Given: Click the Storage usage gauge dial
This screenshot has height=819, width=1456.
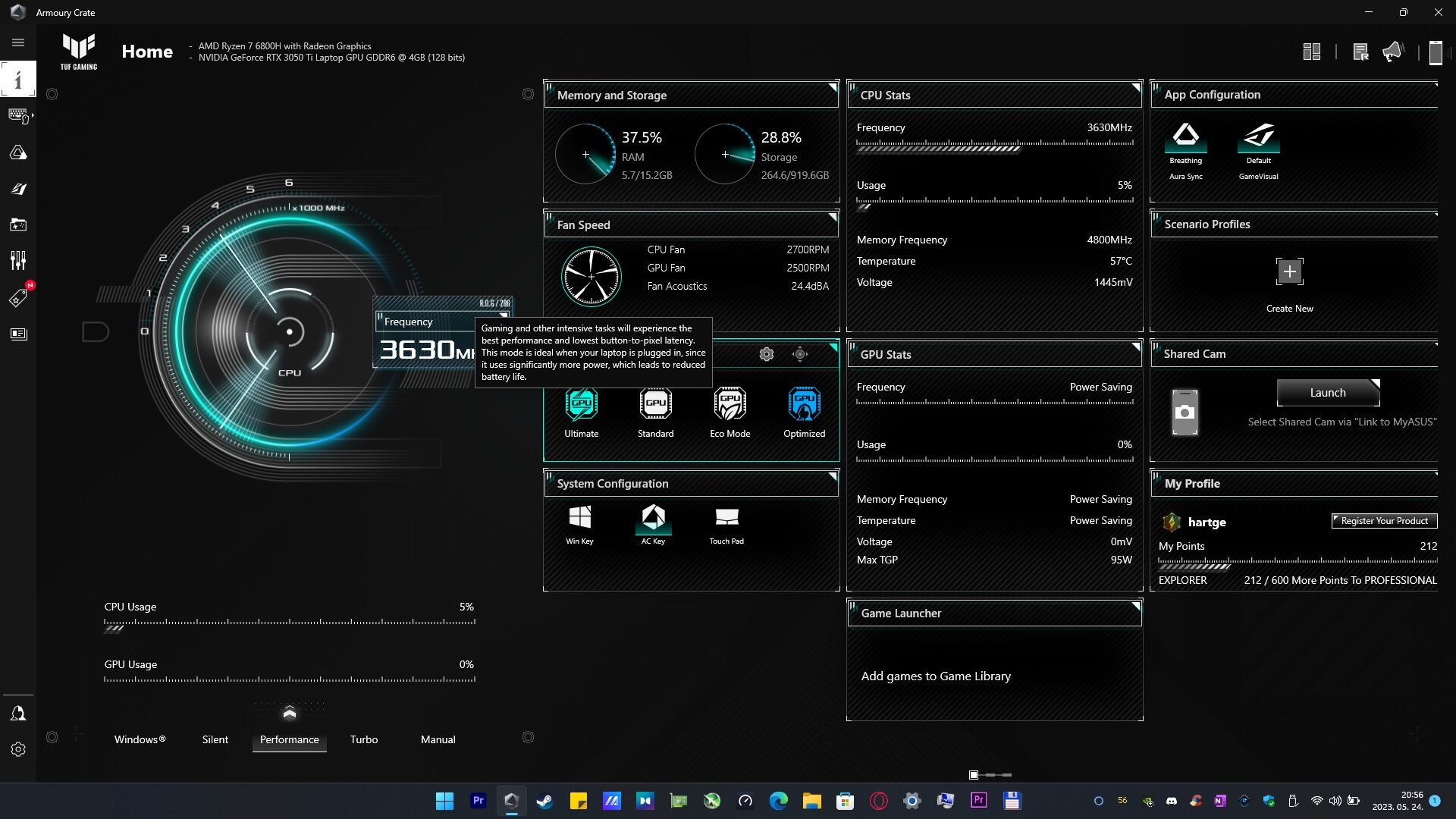Looking at the screenshot, I should click(x=725, y=154).
